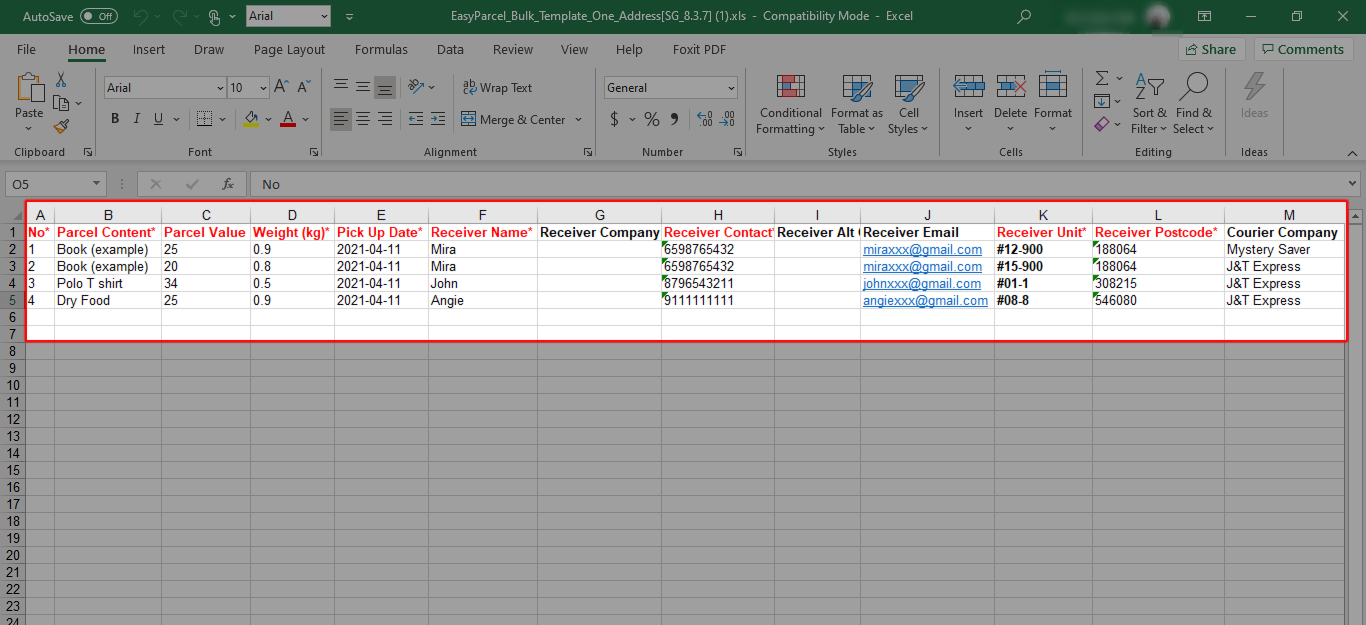Click the Share button

[1211, 48]
